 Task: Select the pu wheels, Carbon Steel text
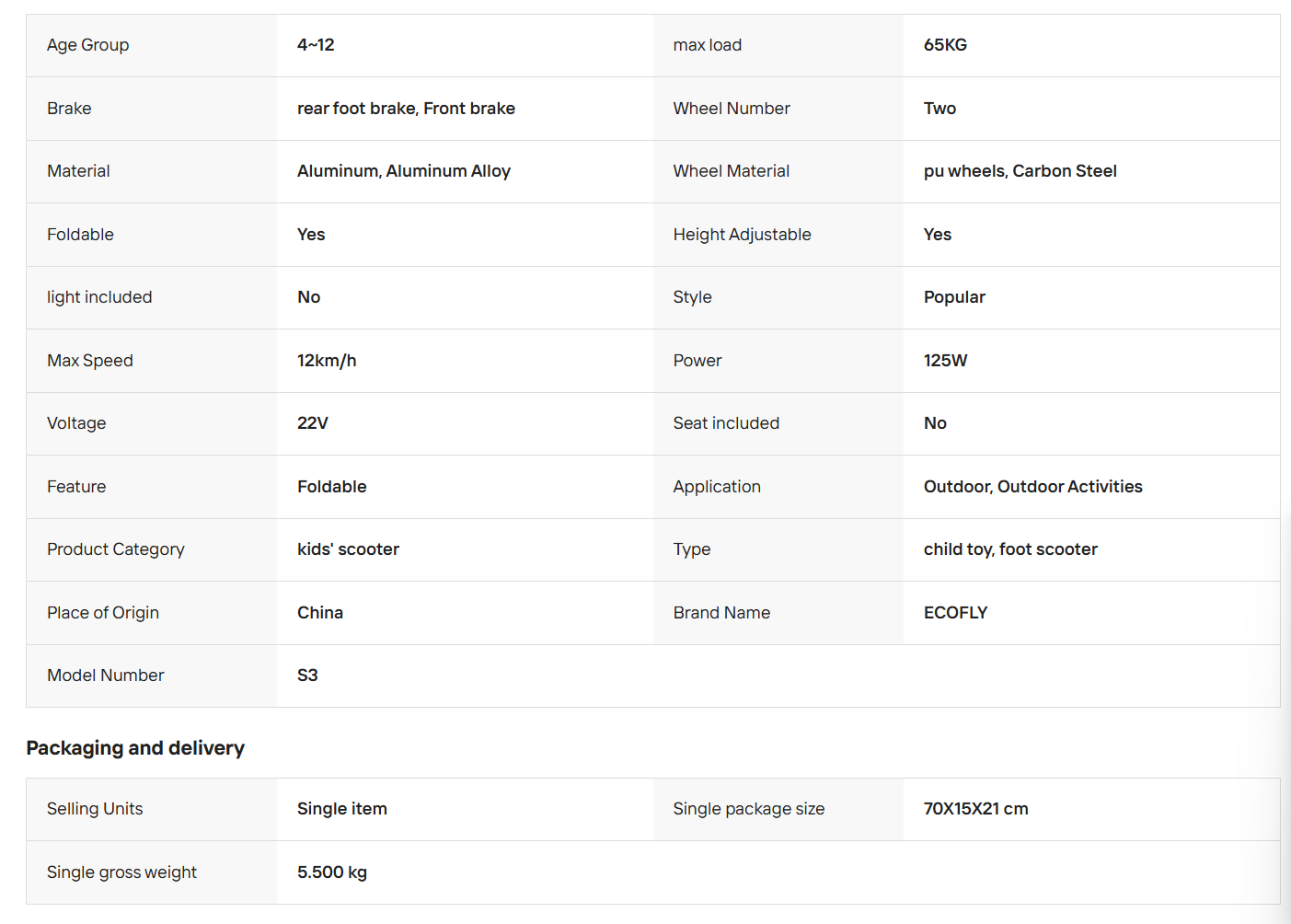[1020, 171]
